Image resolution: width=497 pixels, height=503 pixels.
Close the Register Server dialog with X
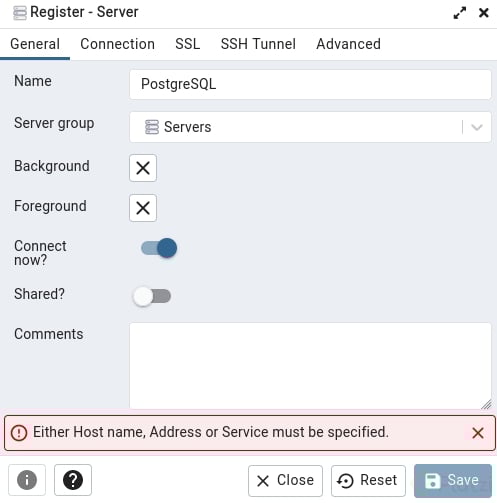[x=484, y=13]
